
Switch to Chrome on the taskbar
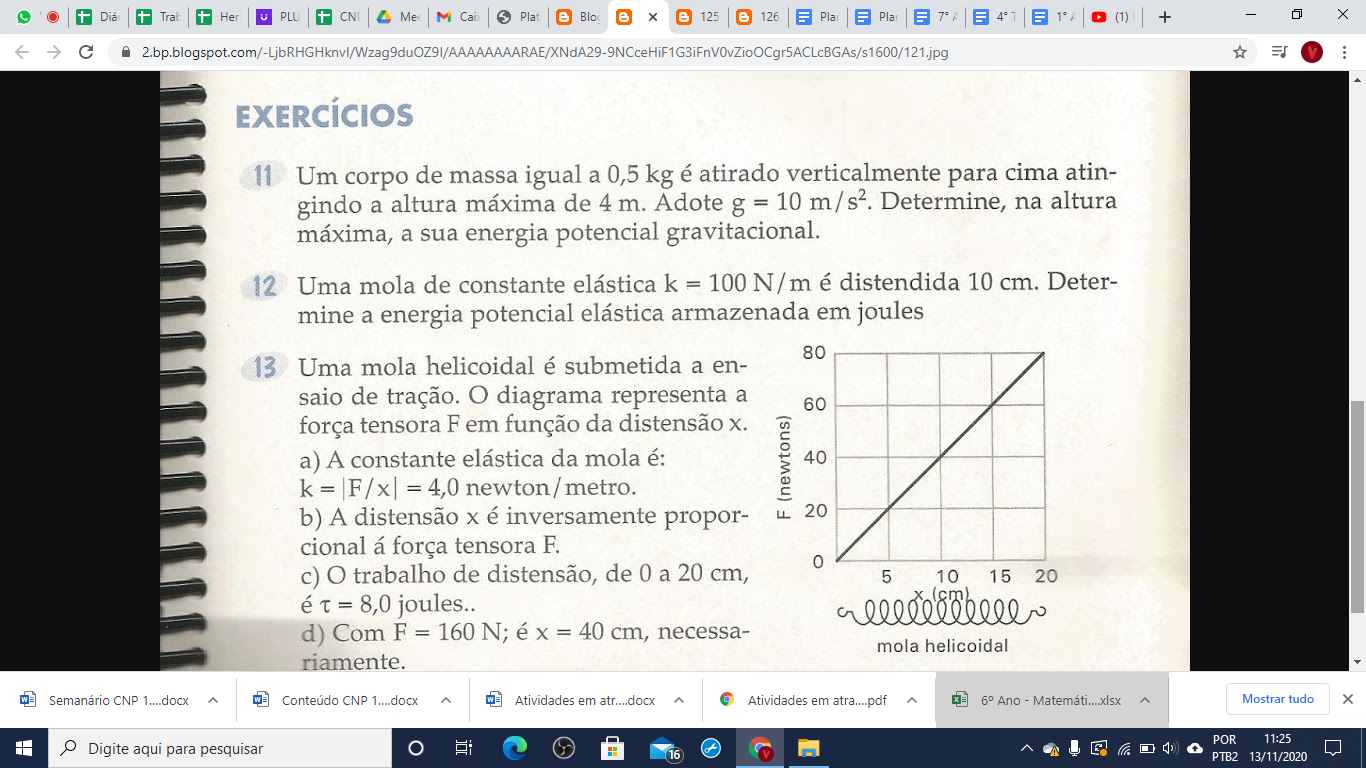pyautogui.click(x=760, y=748)
